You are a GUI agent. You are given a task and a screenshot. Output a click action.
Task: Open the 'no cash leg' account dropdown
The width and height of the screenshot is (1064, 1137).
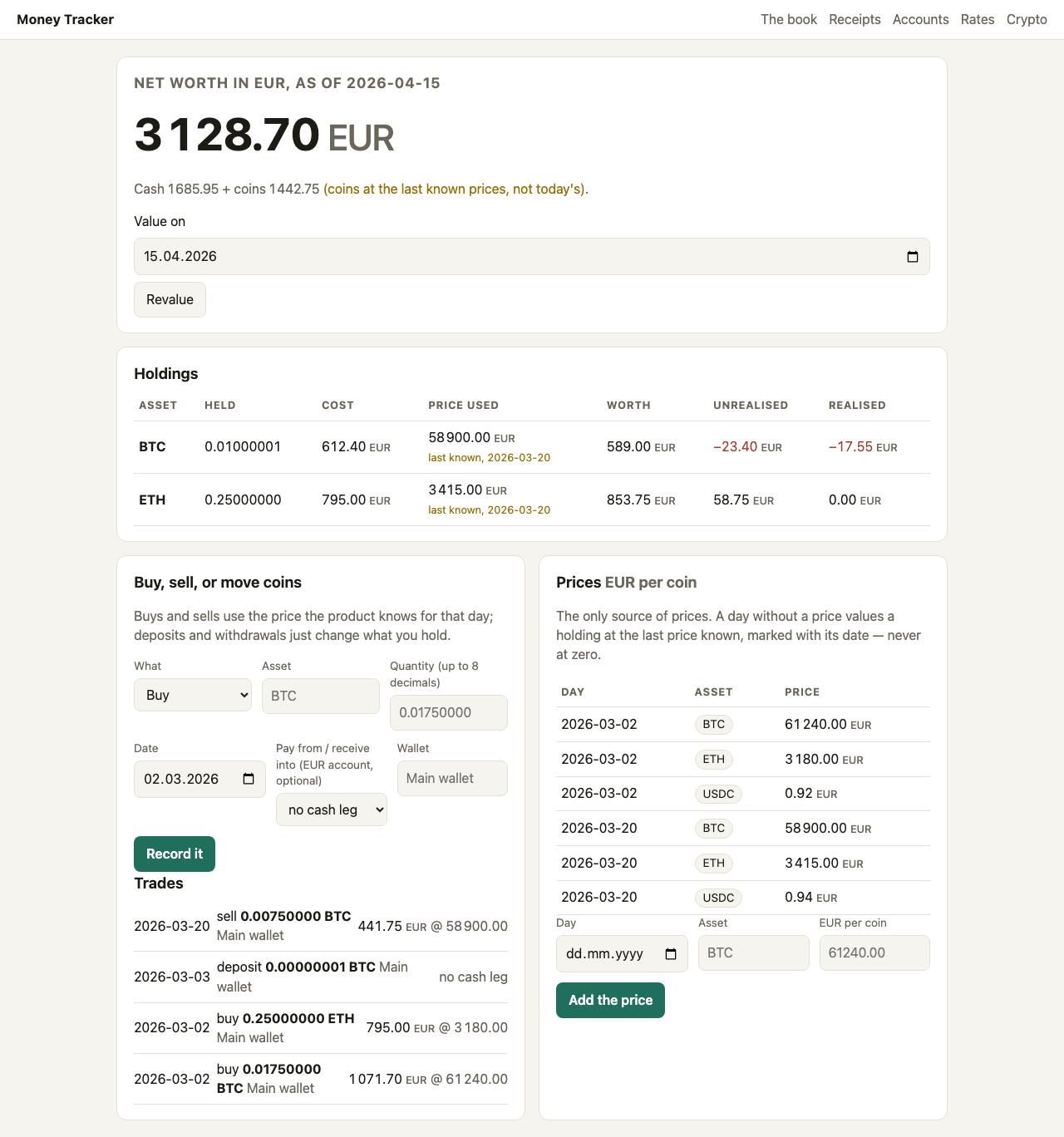[332, 810]
